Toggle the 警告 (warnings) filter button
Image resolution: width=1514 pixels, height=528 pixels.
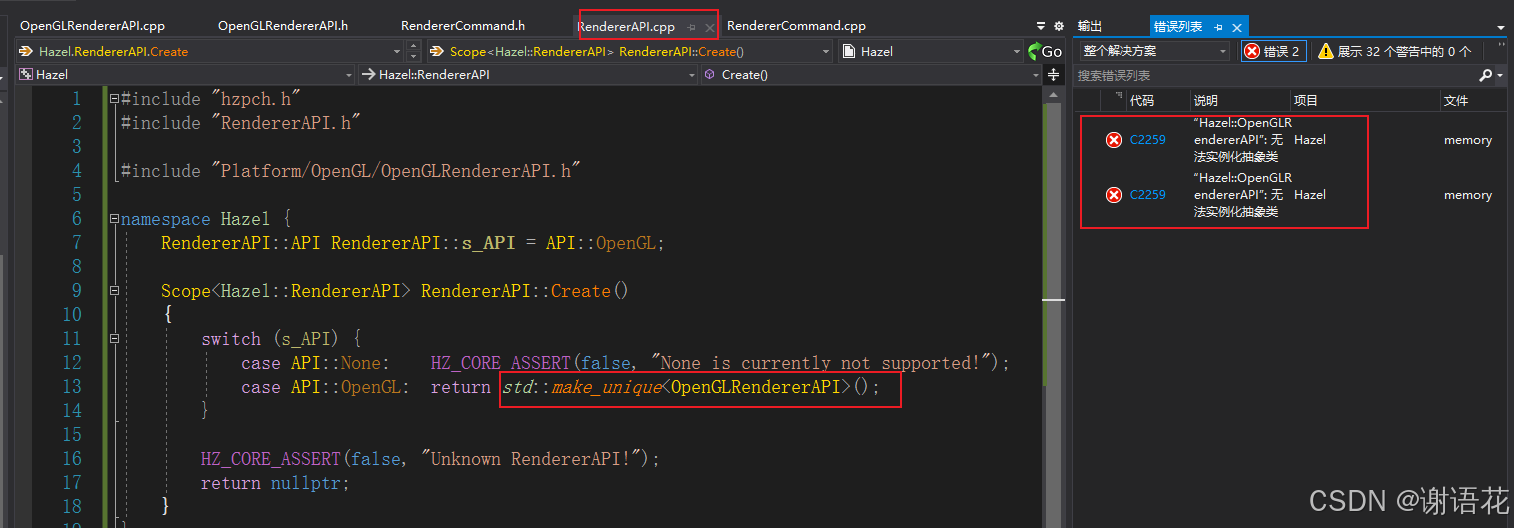[1395, 51]
